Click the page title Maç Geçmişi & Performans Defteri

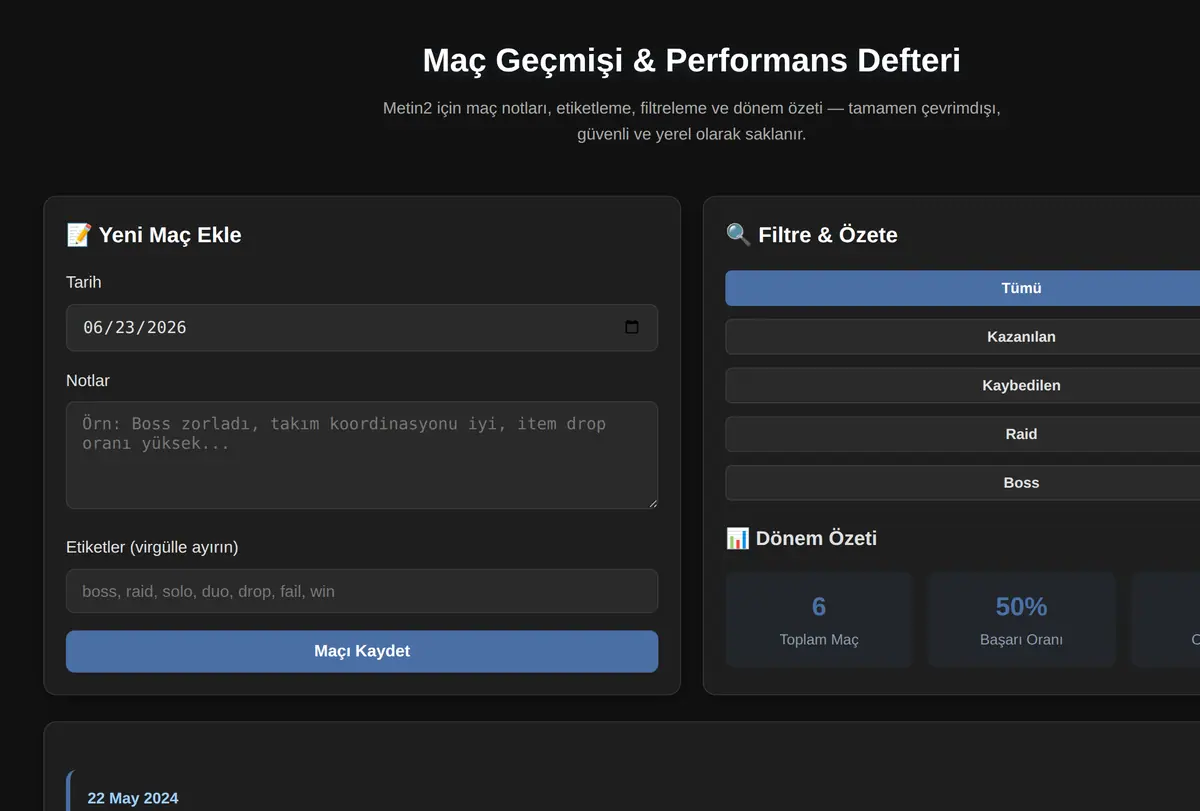point(691,60)
